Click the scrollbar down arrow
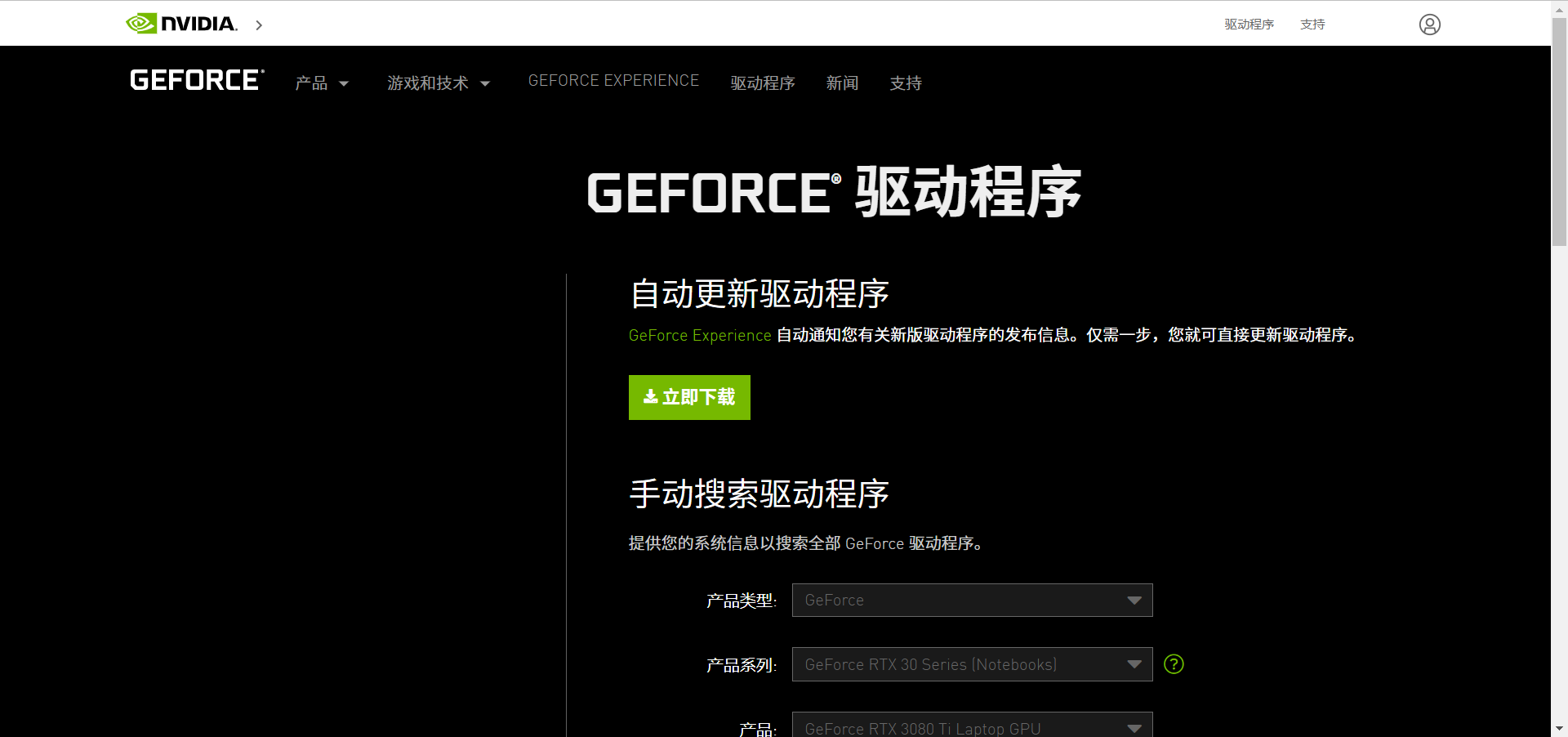Image resolution: width=1568 pixels, height=737 pixels. coord(1559,728)
